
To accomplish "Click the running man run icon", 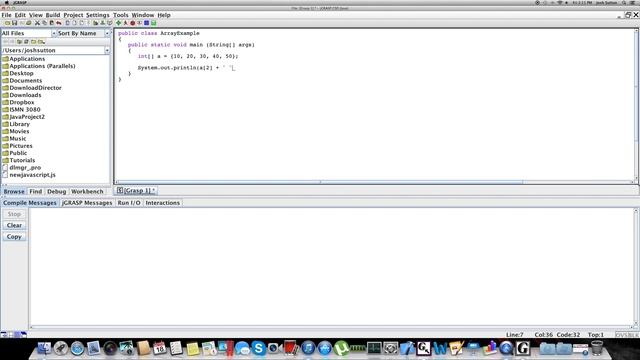I will (126, 23).
